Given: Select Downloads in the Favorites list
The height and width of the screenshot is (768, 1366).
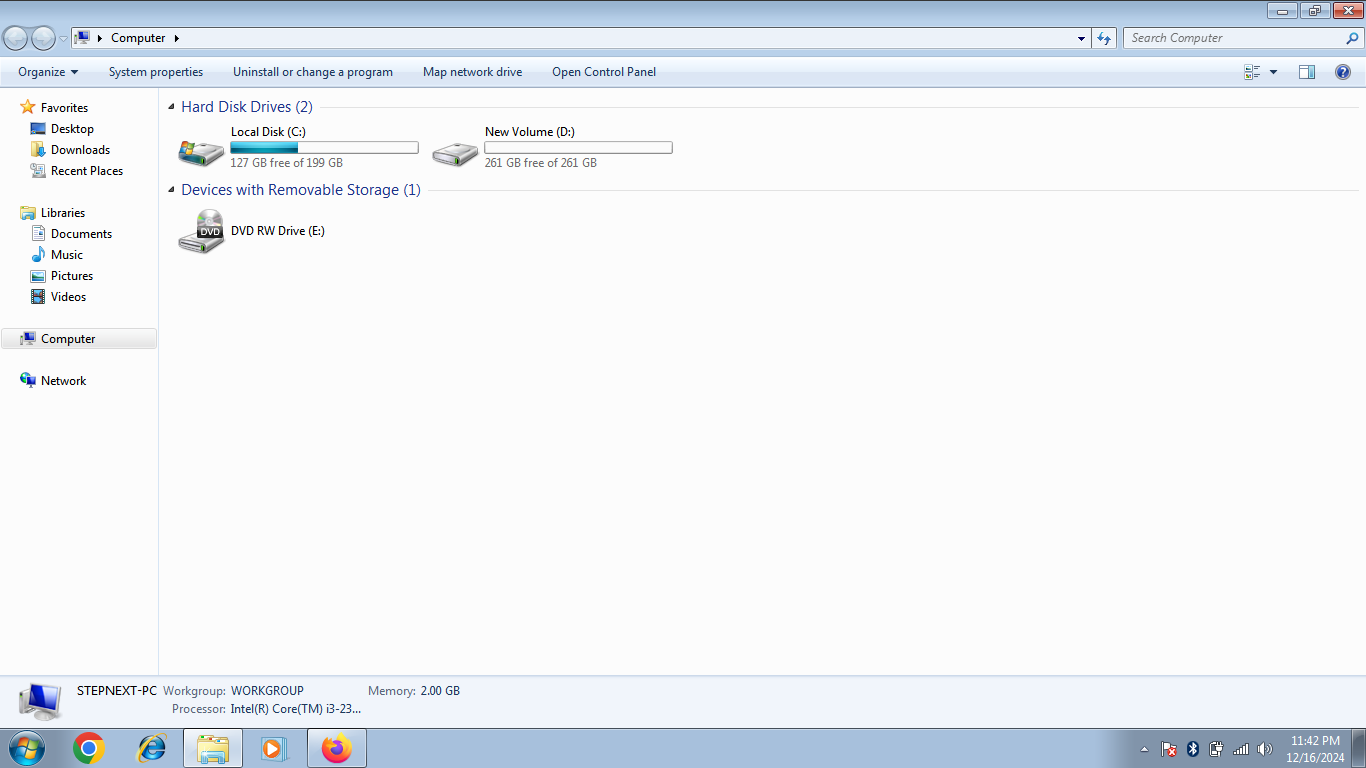Looking at the screenshot, I should [80, 150].
